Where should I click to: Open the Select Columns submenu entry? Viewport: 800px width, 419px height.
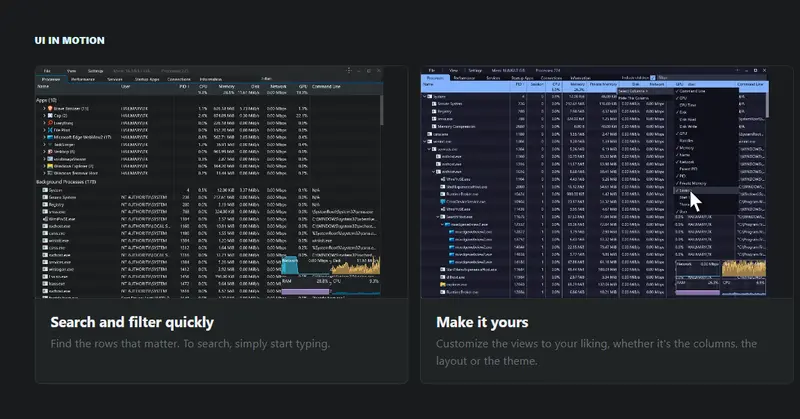click(x=645, y=91)
